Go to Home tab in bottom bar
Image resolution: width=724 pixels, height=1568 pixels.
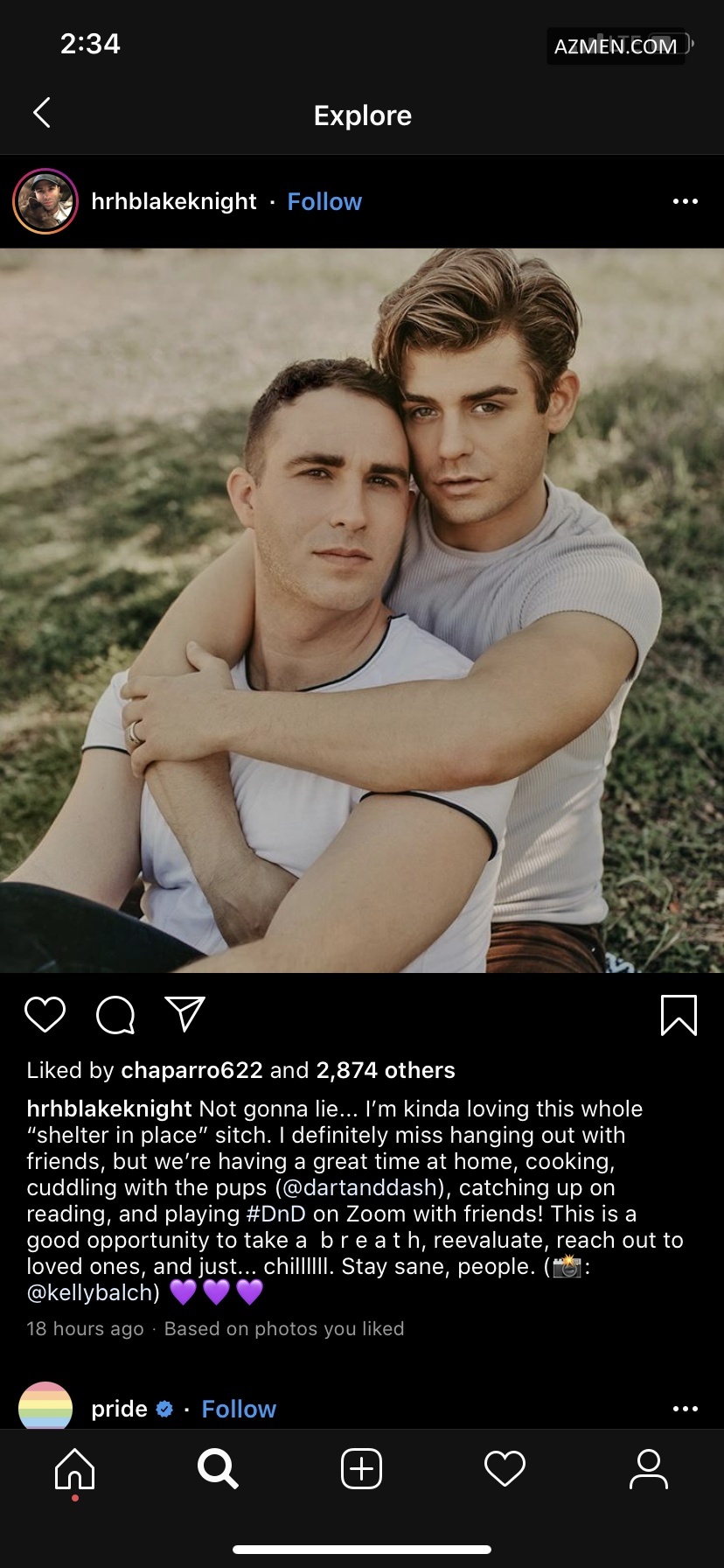point(74,1469)
